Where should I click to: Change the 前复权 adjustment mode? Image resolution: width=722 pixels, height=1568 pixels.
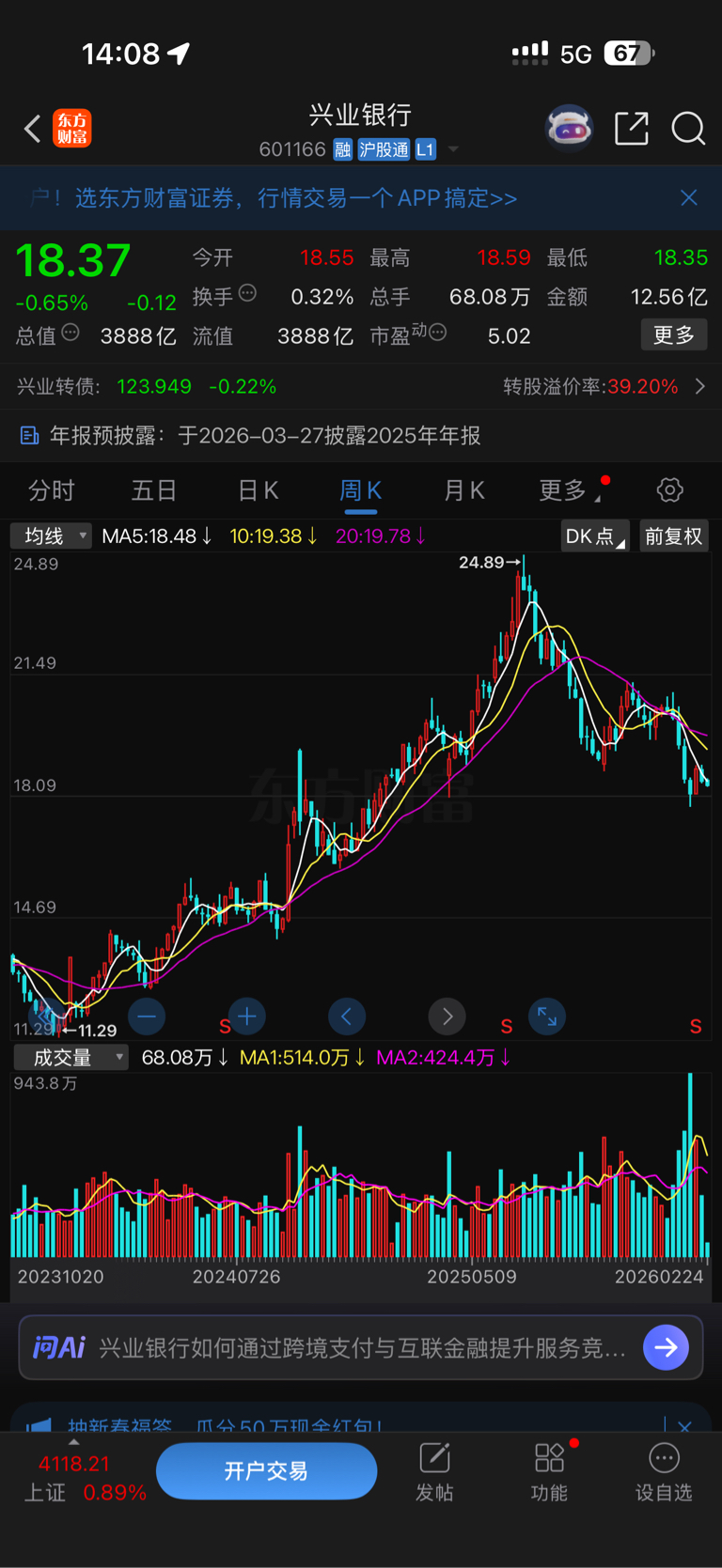(673, 536)
